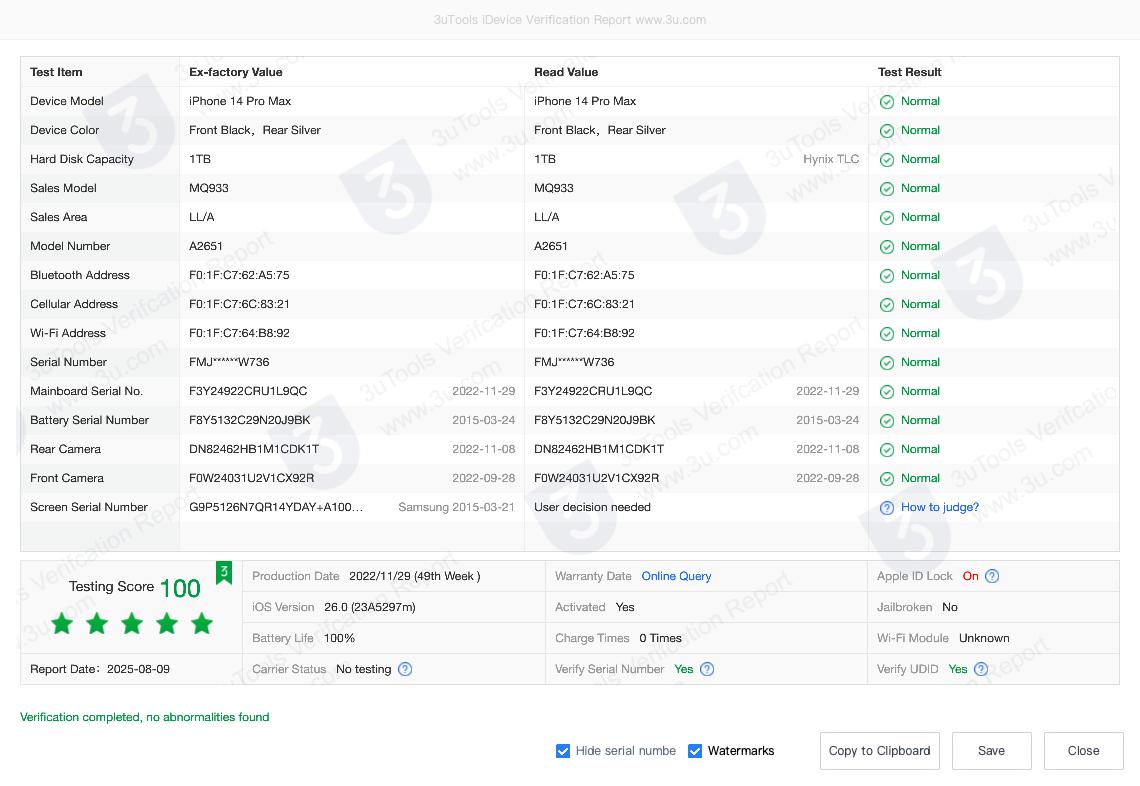Click the User decision needed text
Viewport: 1140px width, 786px height.
592,507
